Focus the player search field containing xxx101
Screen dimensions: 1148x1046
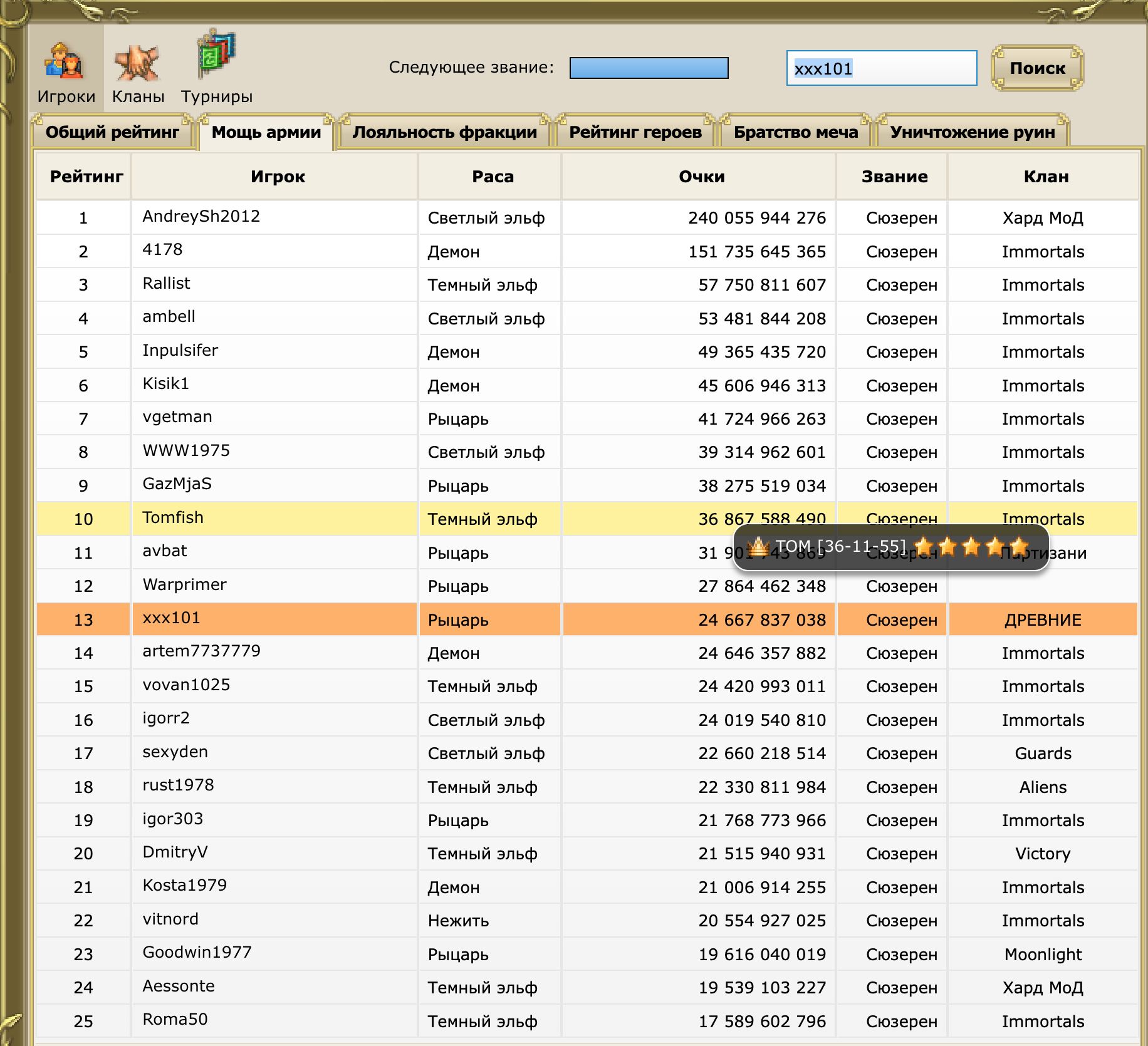[x=882, y=68]
